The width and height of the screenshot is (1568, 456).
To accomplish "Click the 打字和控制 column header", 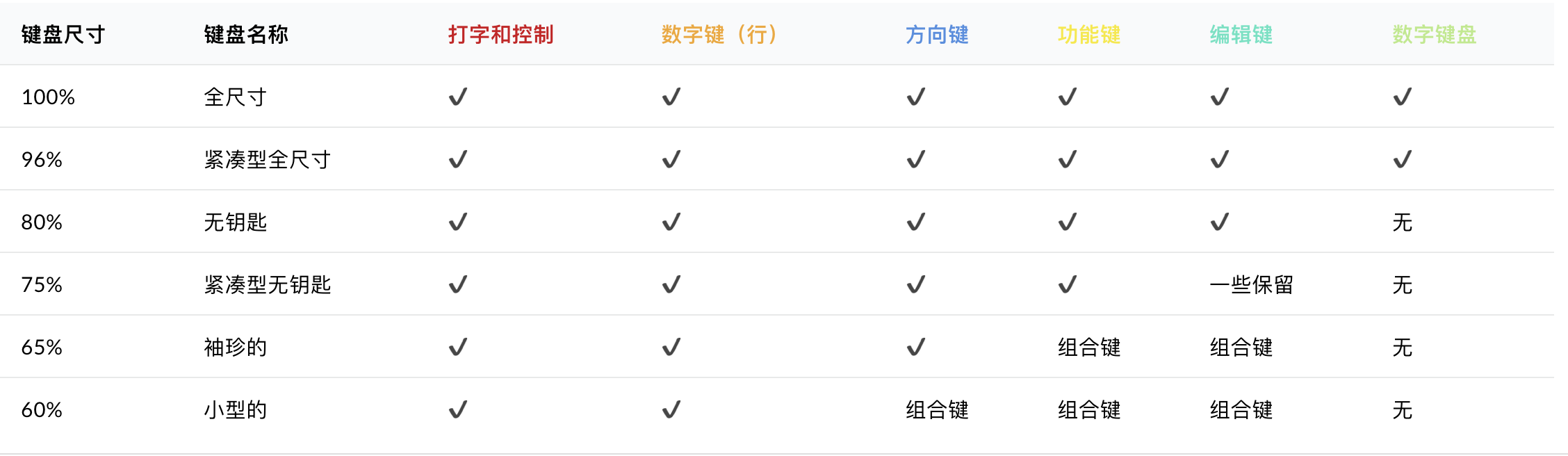I will [500, 34].
